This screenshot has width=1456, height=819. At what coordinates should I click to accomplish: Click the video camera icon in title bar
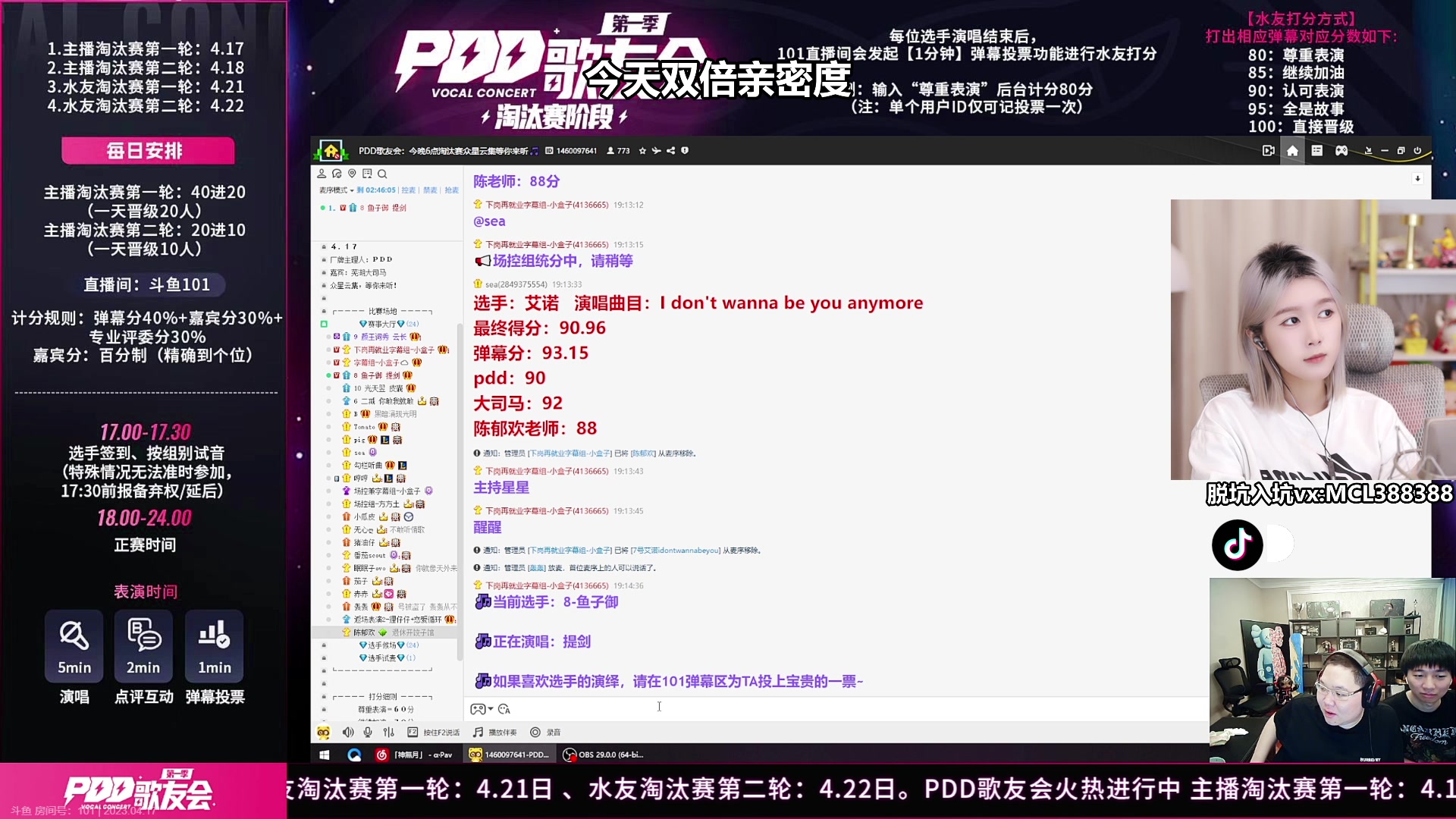tap(1268, 151)
